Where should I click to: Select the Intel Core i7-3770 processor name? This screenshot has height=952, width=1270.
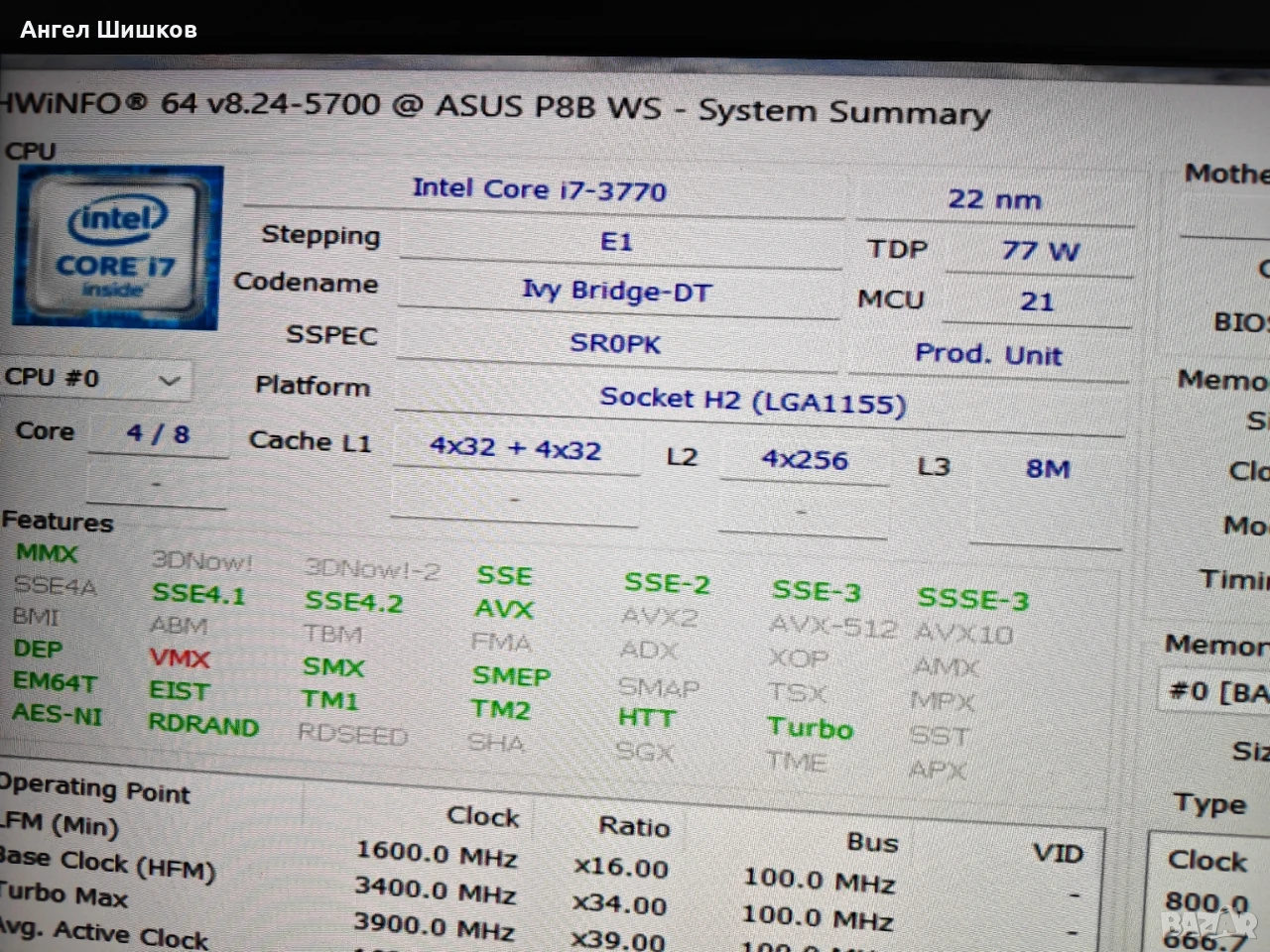click(x=540, y=189)
